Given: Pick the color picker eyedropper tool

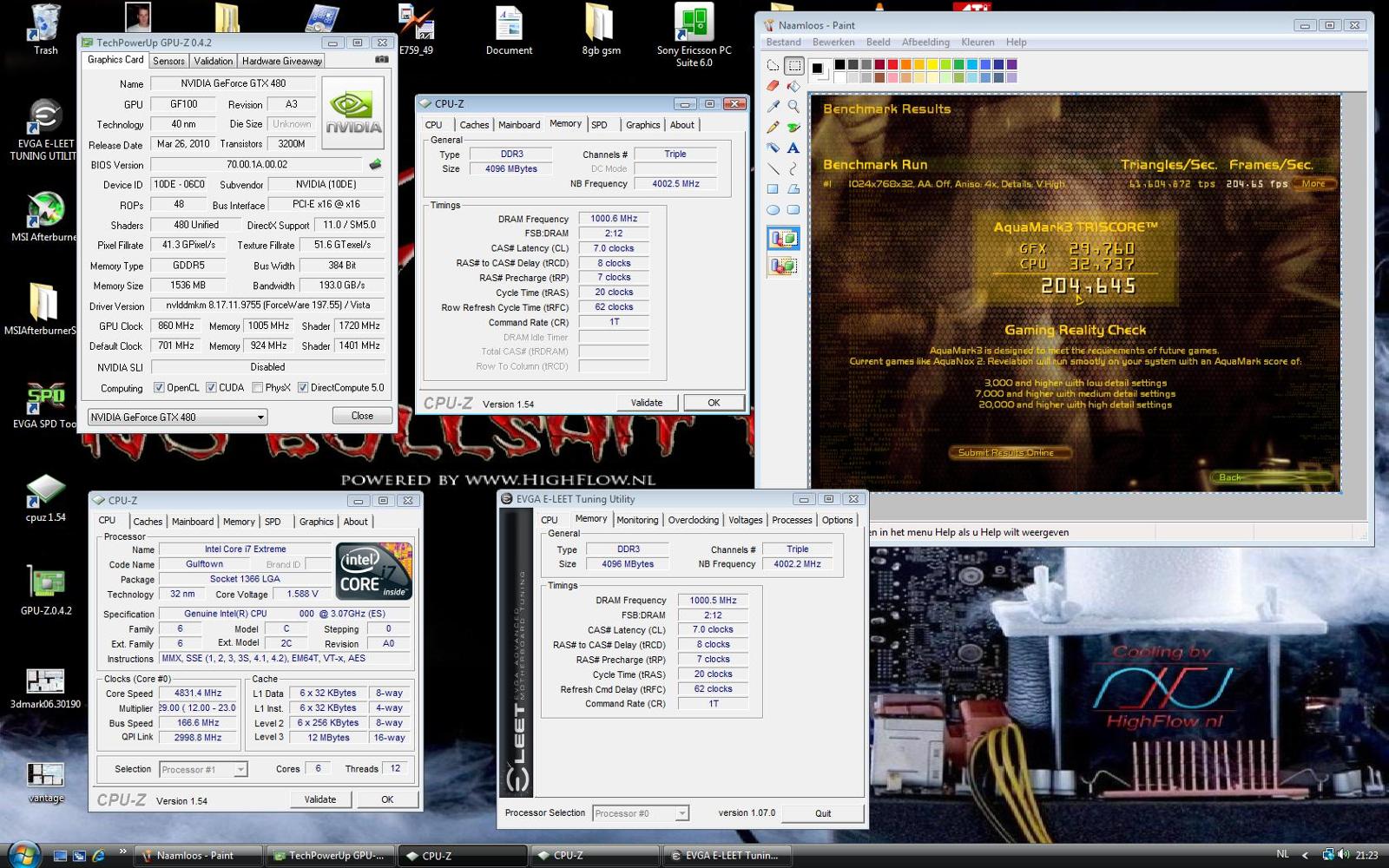Looking at the screenshot, I should pyautogui.click(x=773, y=107).
